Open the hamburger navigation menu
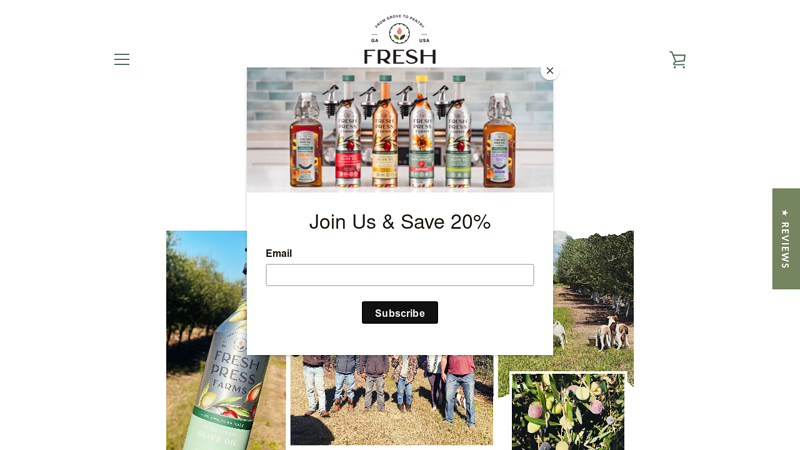800x450 pixels. [121, 59]
